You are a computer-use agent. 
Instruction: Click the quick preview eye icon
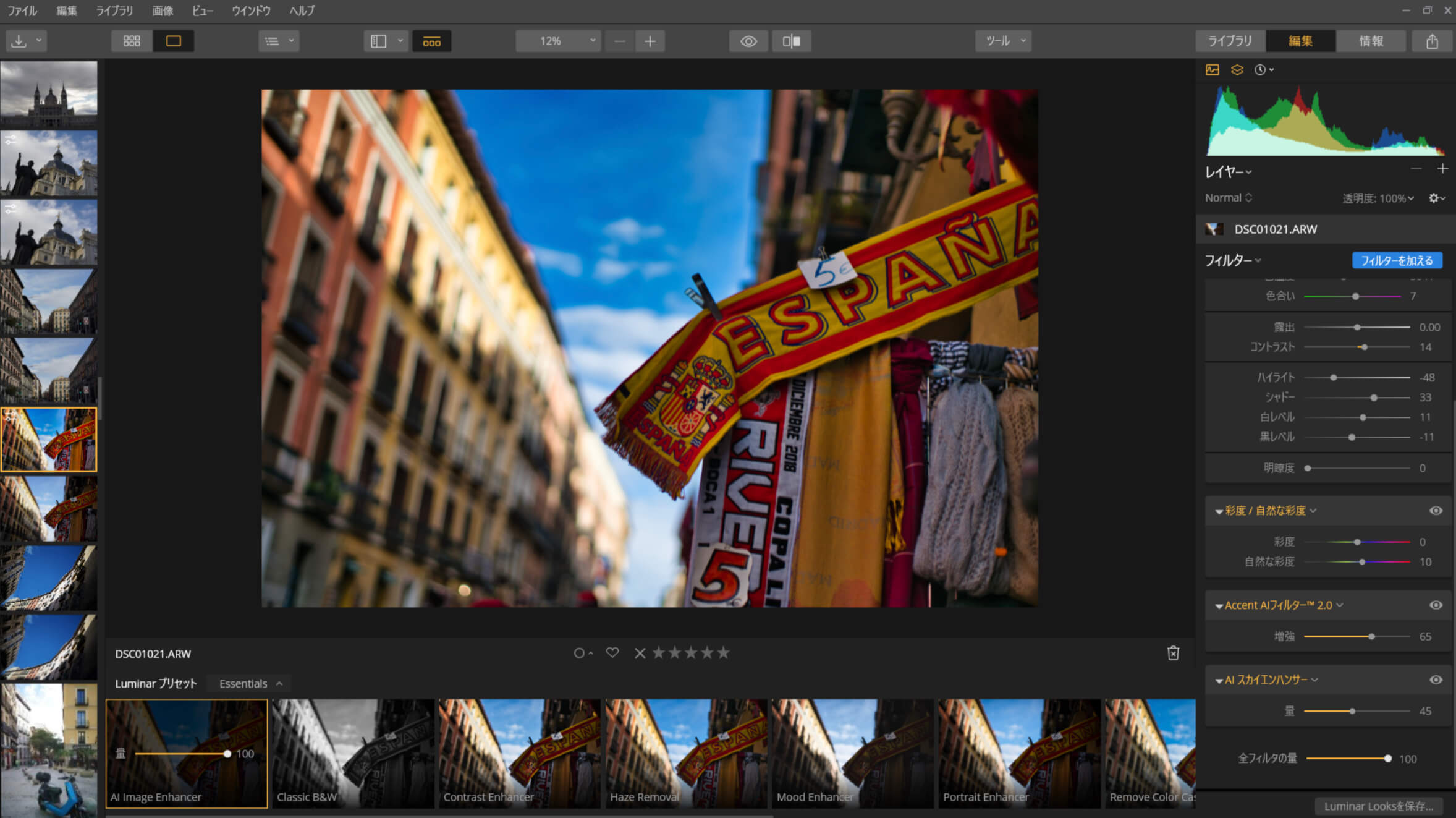(x=748, y=41)
